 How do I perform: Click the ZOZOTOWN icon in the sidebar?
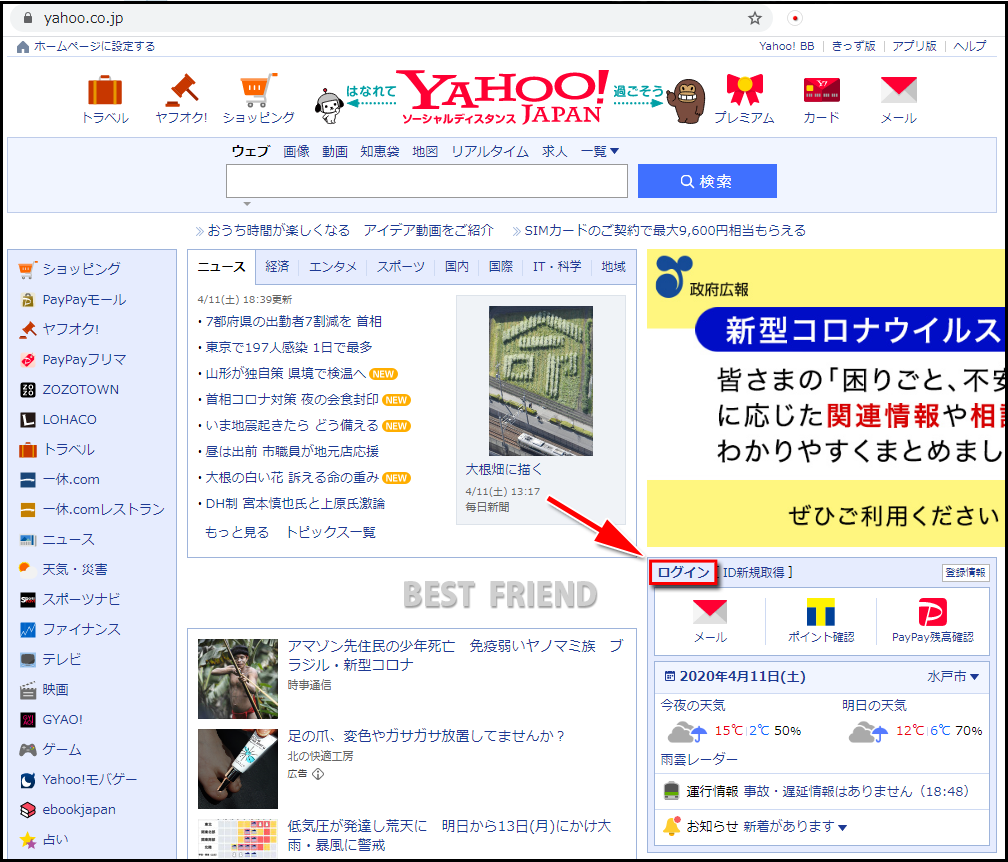28,390
